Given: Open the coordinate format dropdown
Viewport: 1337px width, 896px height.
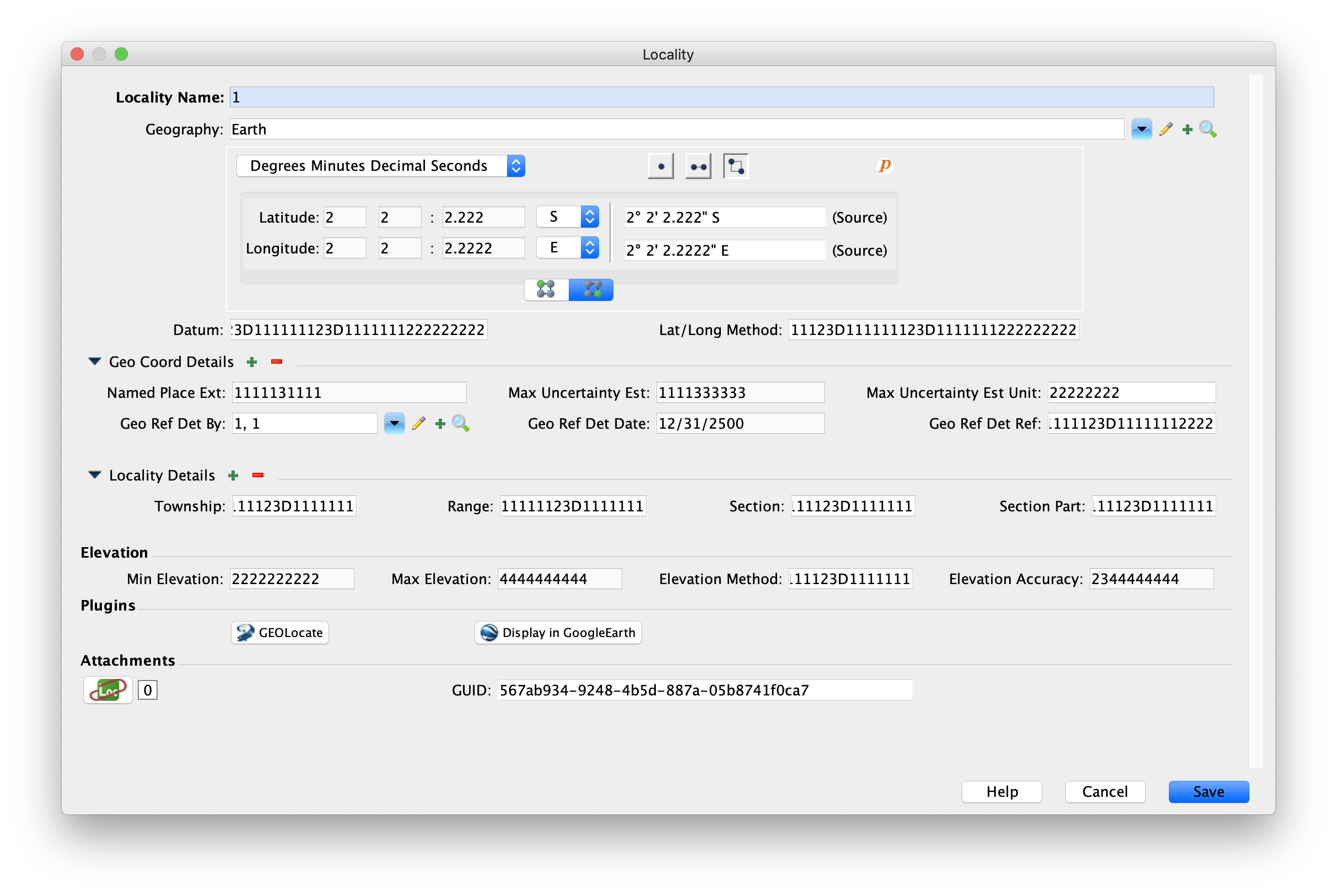Looking at the screenshot, I should (380, 166).
